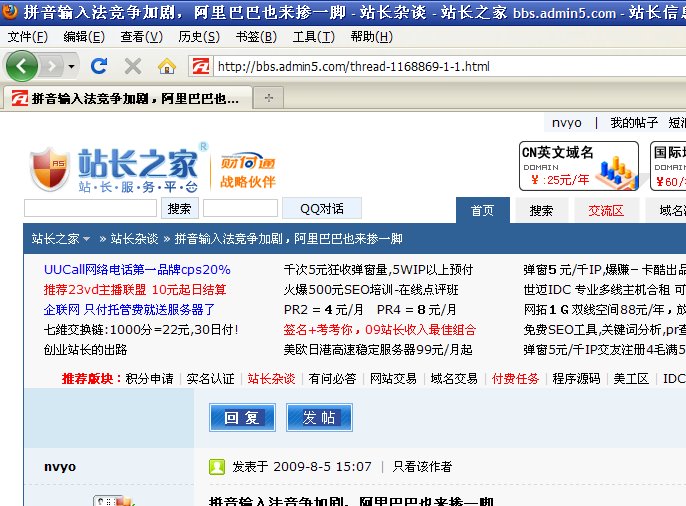The image size is (686, 506).
Task: Click the site favicon beside the address bar
Action: [x=201, y=66]
